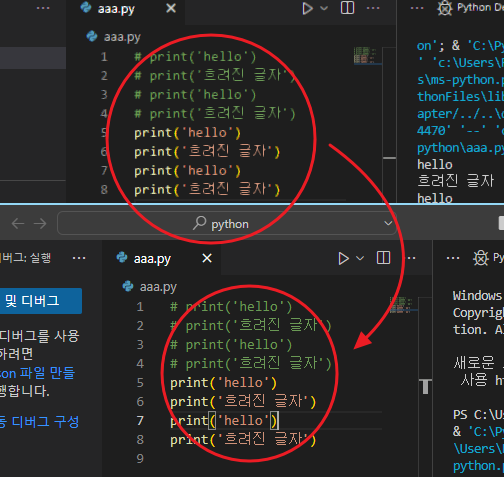Open the 'on 파일 만들' link

[37, 373]
